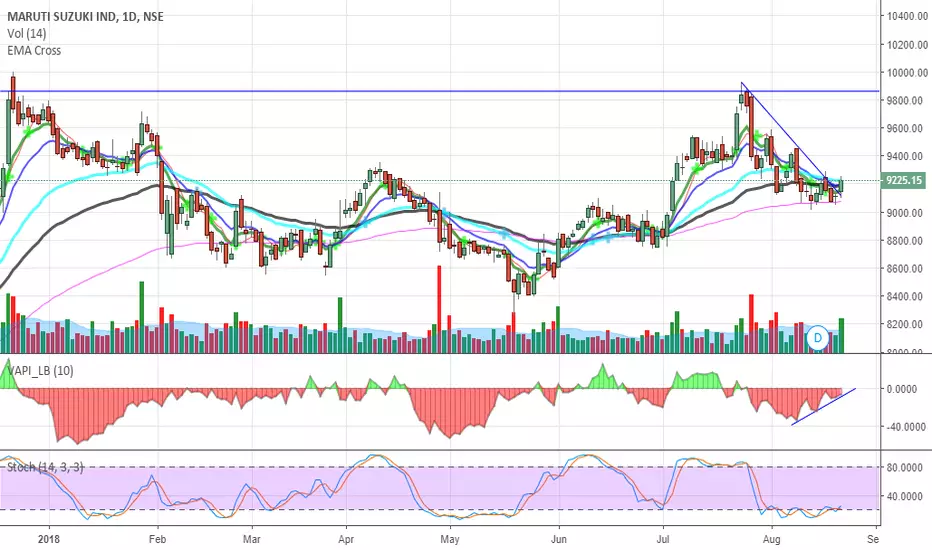Open the Vol (14) indicator label
The width and height of the screenshot is (932, 550).
[26, 34]
